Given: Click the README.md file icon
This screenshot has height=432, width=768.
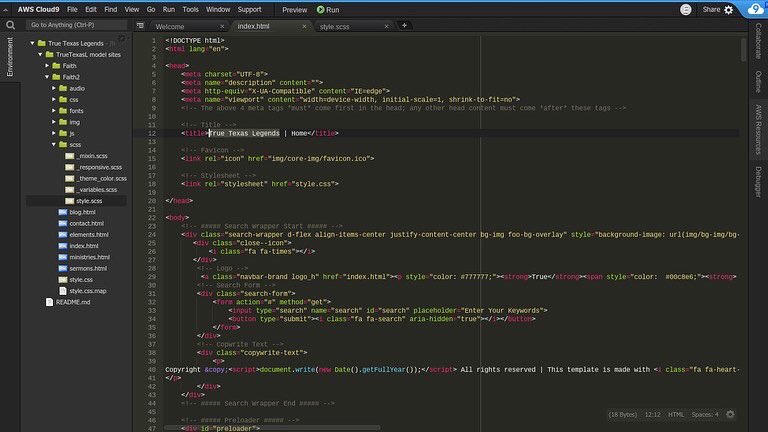Looking at the screenshot, I should click(49, 302).
